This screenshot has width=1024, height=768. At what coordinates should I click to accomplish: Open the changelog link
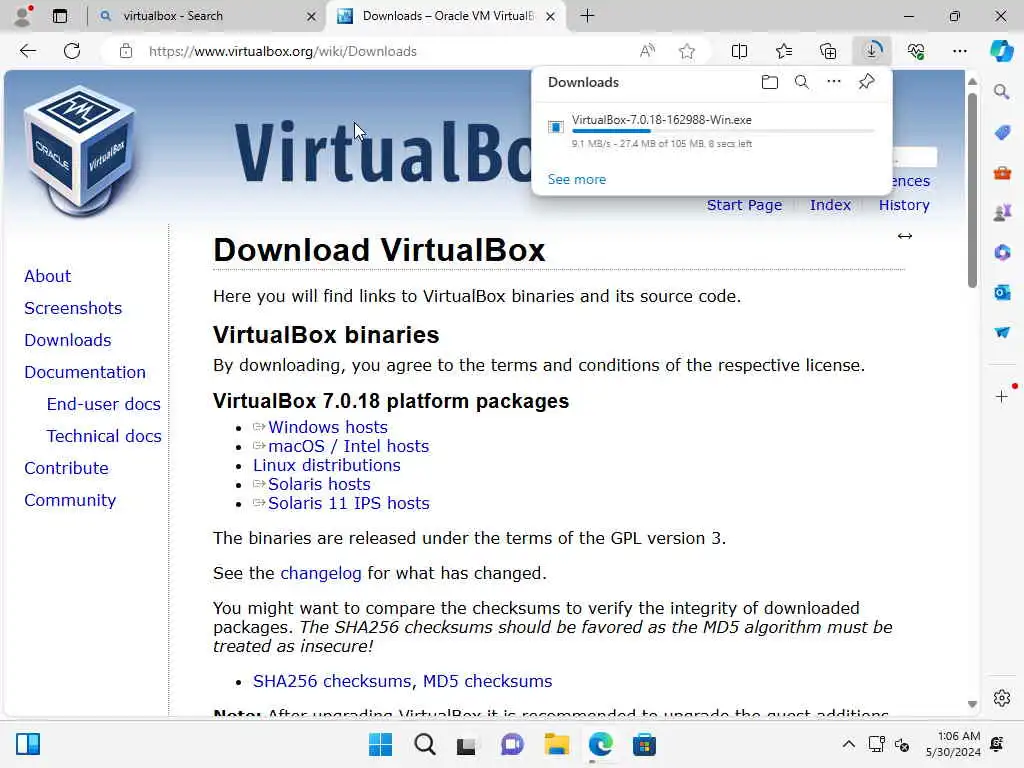pos(321,573)
